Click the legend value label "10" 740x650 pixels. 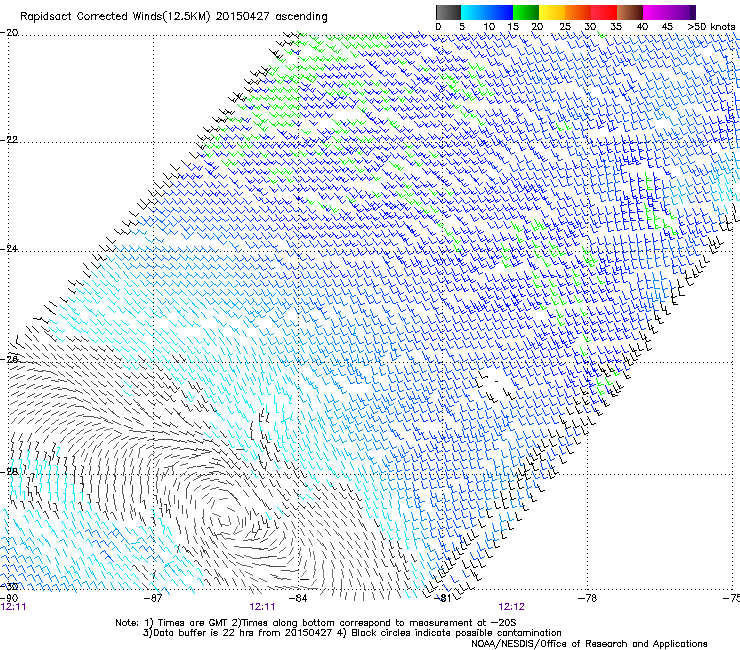(489, 27)
